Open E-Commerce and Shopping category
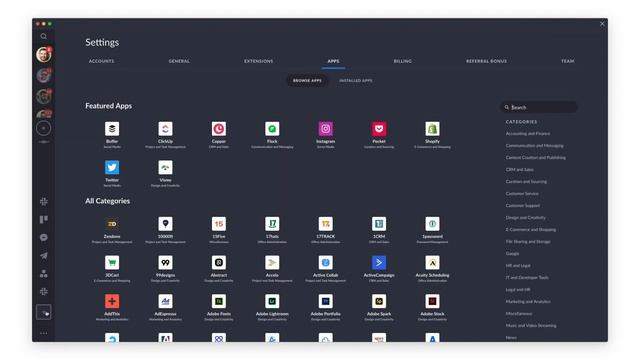This screenshot has width=640, height=360. [531, 230]
